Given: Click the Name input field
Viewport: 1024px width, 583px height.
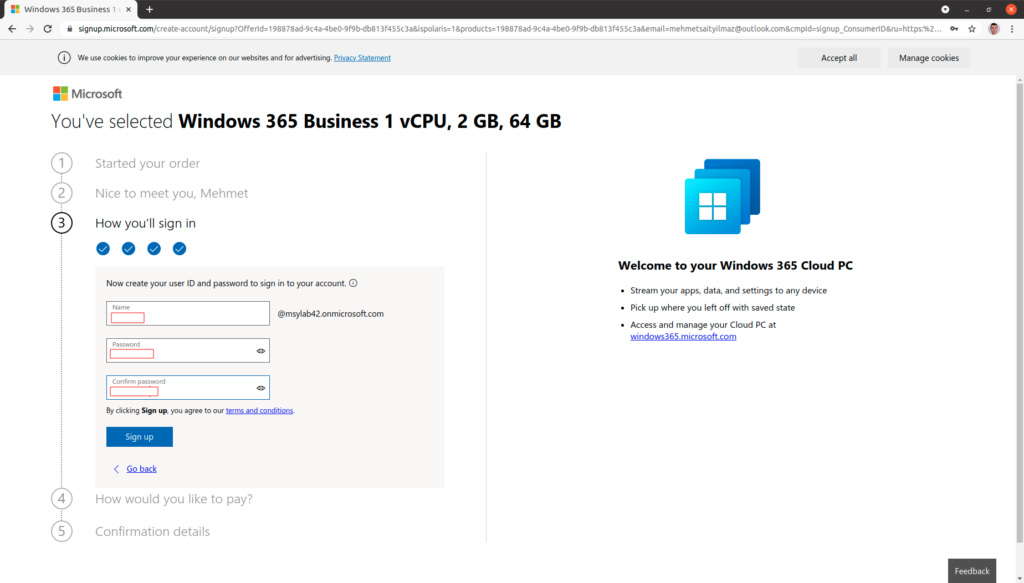Looking at the screenshot, I should [188, 313].
